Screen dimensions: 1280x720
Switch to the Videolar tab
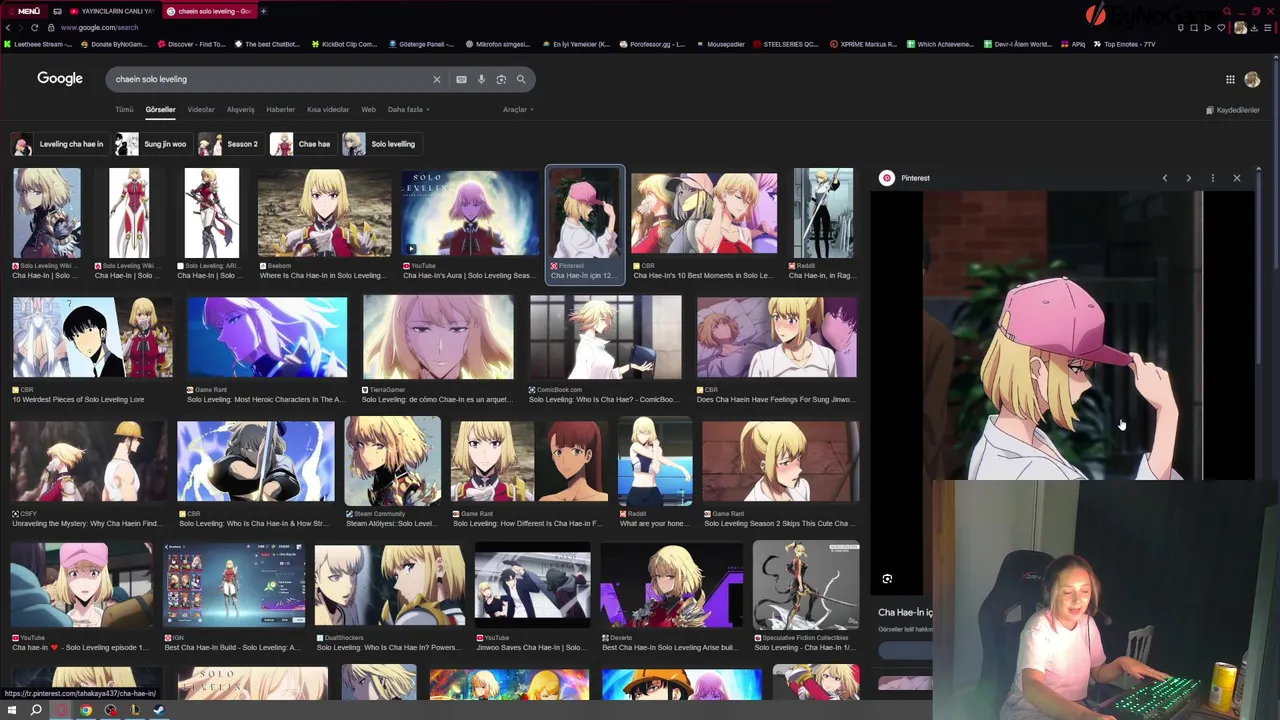pos(201,109)
